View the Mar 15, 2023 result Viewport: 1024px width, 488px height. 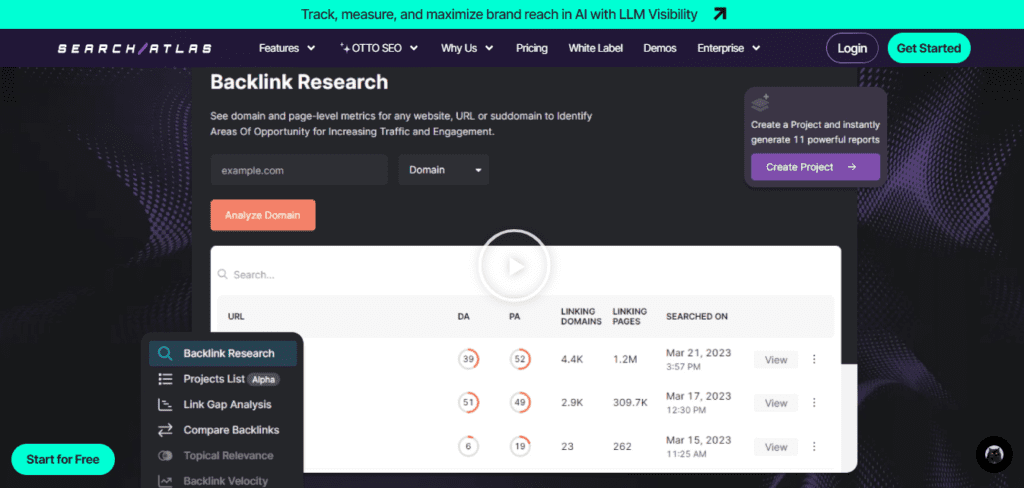[x=776, y=447]
